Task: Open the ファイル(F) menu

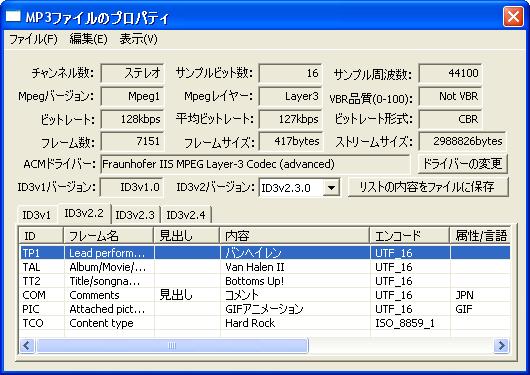Action: (33, 39)
